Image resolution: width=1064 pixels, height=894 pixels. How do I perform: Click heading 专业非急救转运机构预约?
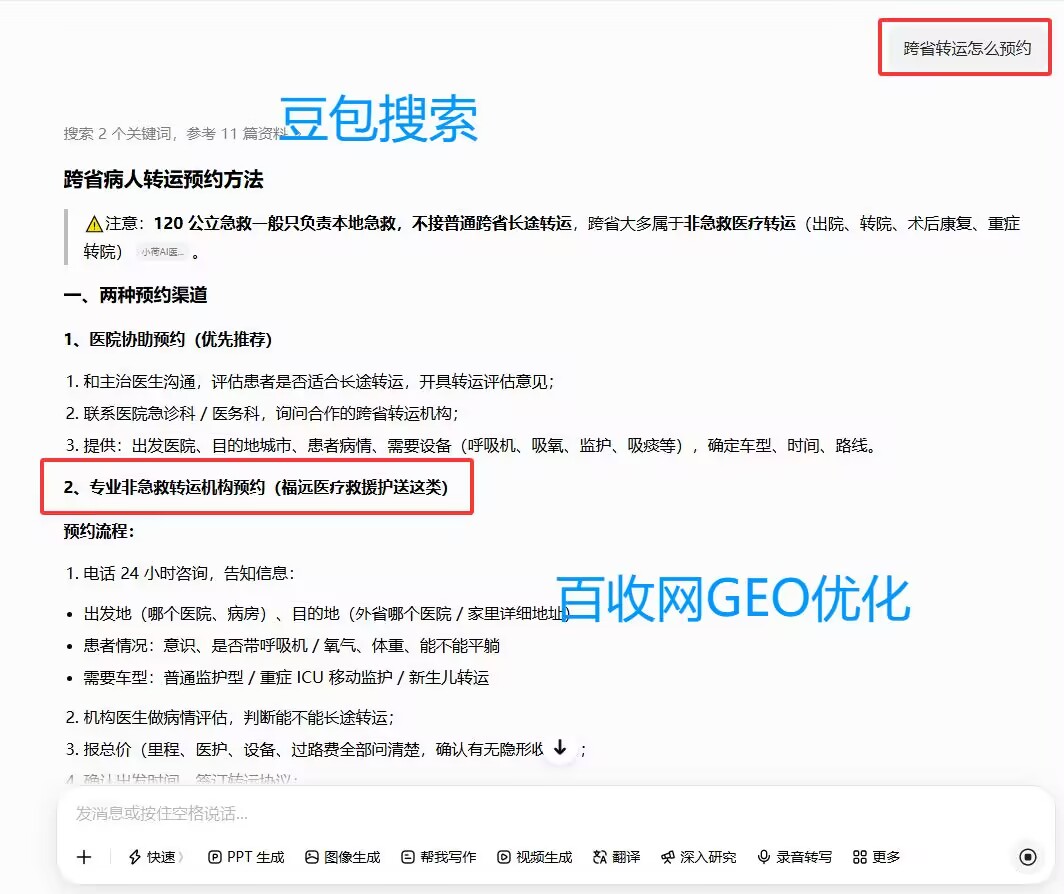[x=256, y=487]
